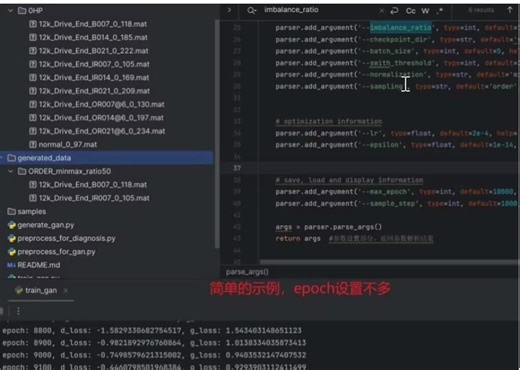Click line number 37 in gutter
Screen dimensions: 520x370
pos(237,168)
